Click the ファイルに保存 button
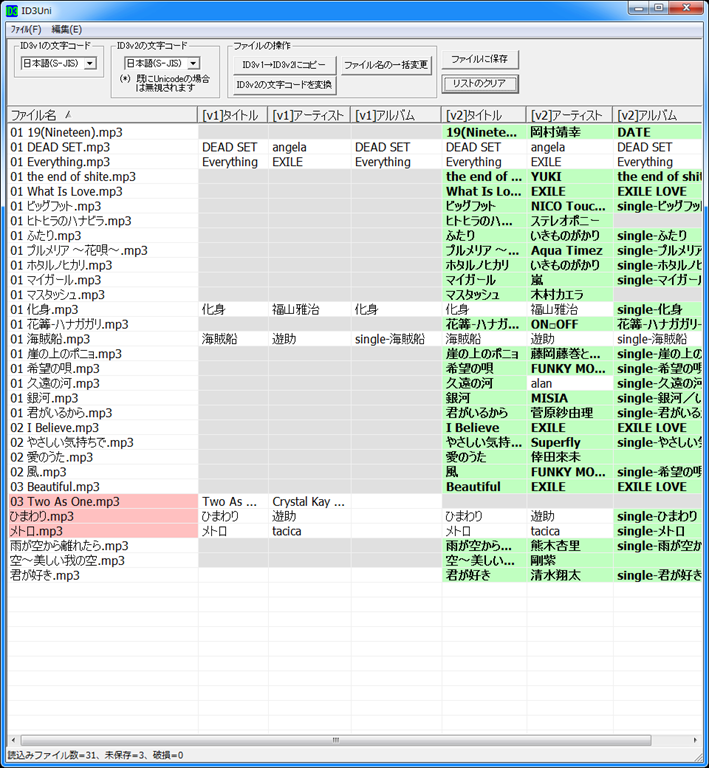709x768 pixels. [x=480, y=59]
